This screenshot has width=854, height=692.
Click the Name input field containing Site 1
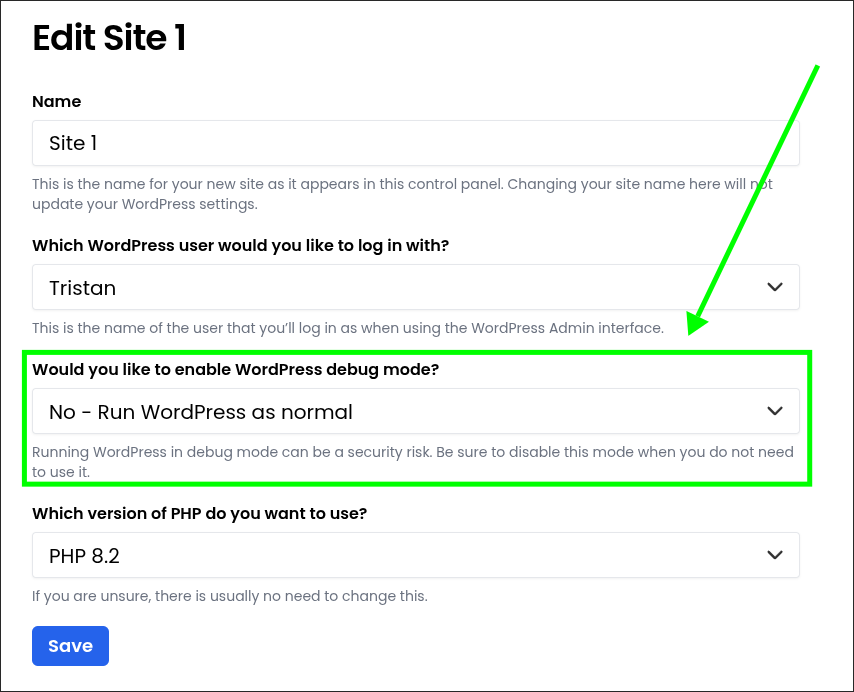point(416,143)
